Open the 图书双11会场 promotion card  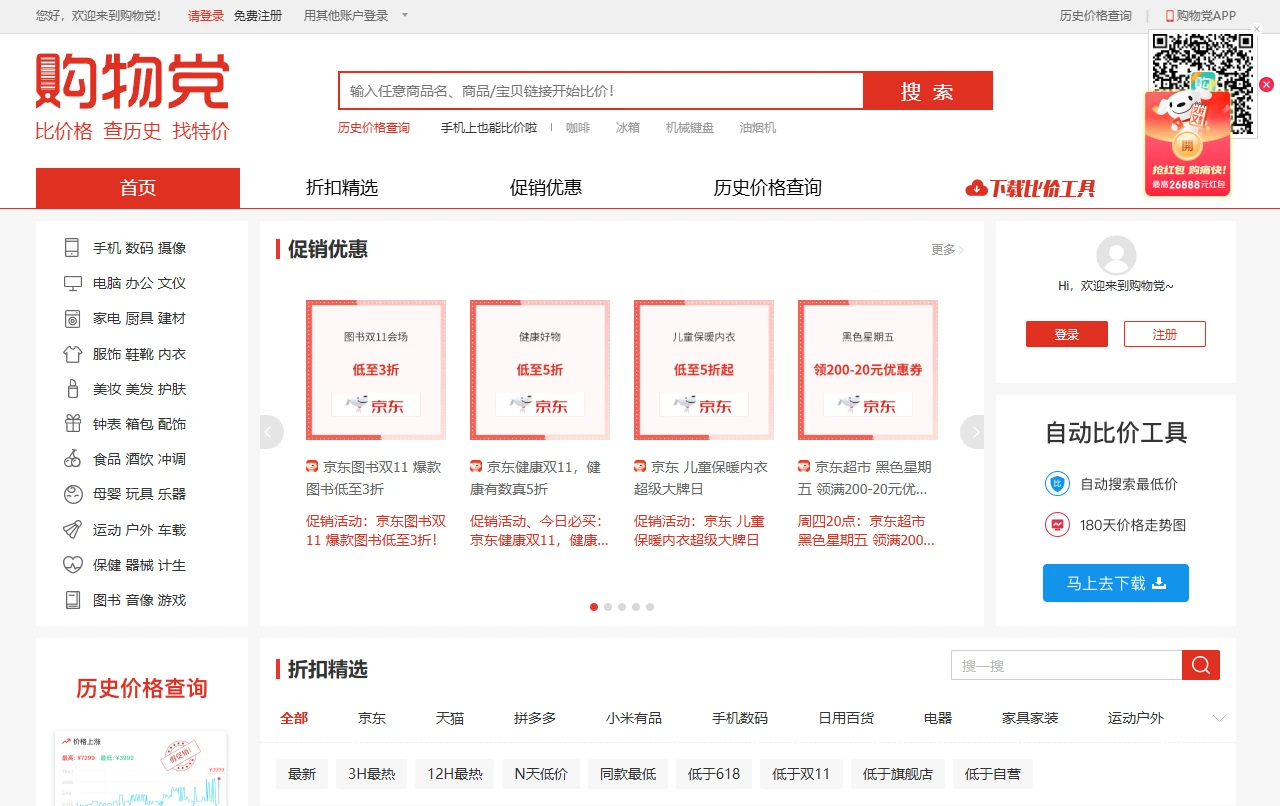tap(376, 370)
